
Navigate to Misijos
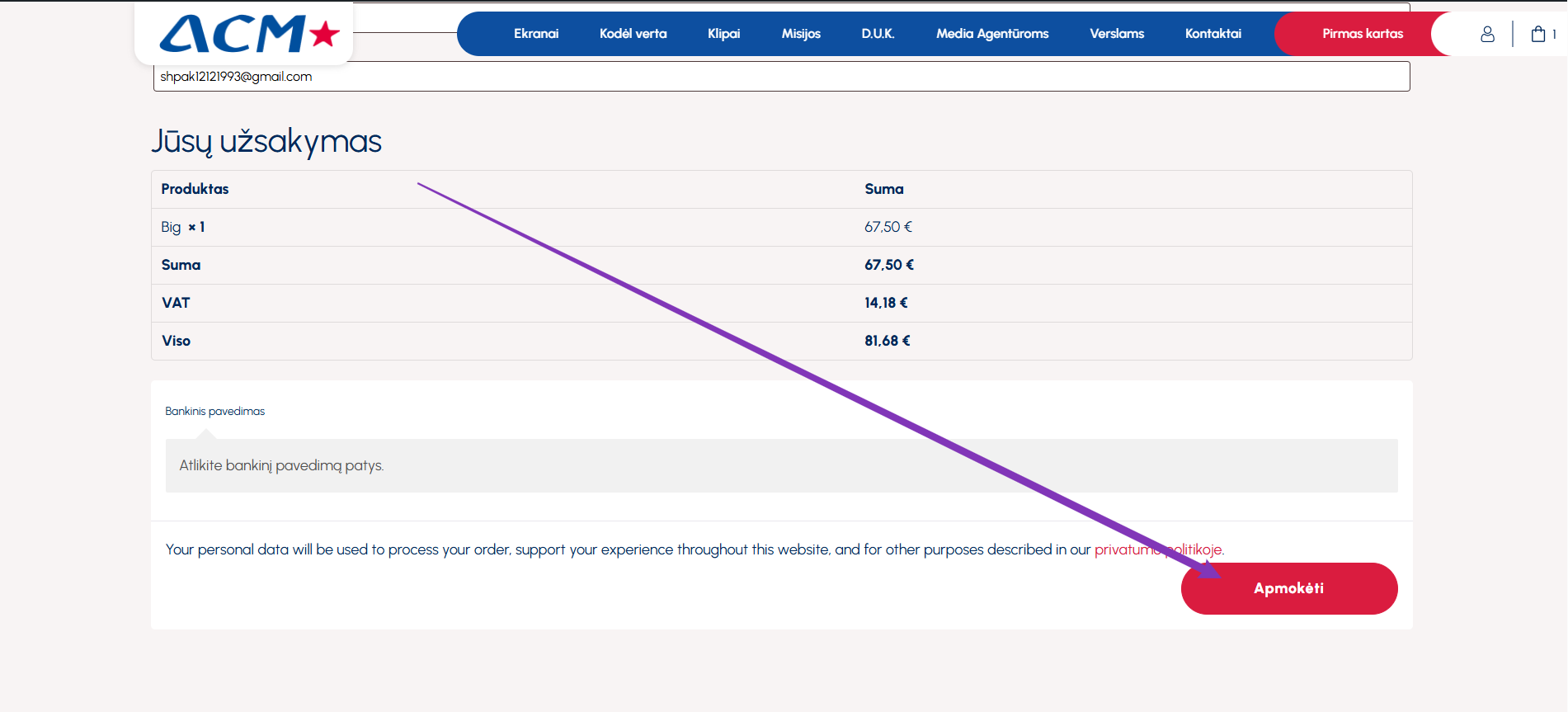coord(800,34)
